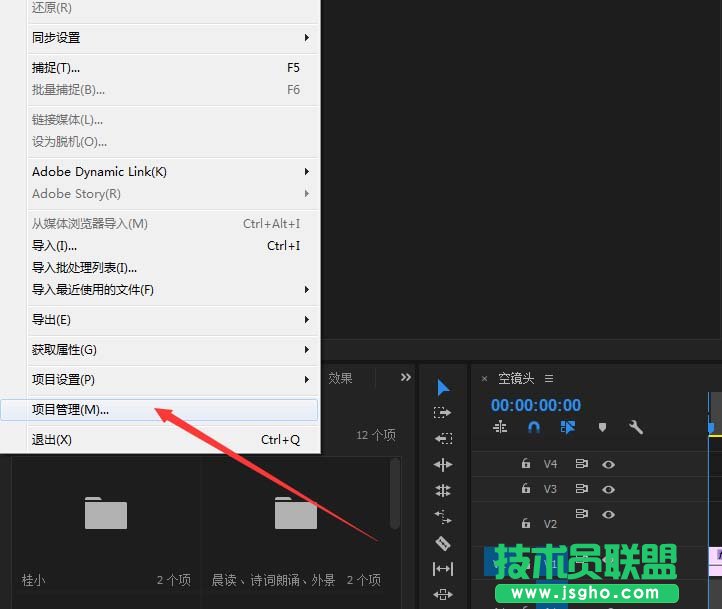Select the Ripple Edit tool

tap(443, 464)
